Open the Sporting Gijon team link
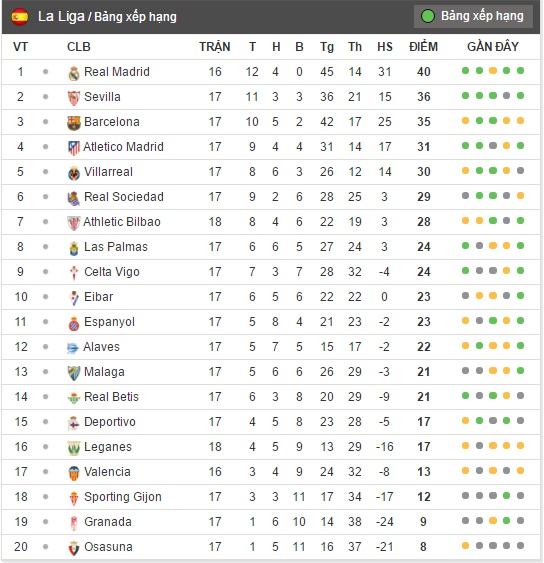This screenshot has height=563, width=544. tap(123, 497)
